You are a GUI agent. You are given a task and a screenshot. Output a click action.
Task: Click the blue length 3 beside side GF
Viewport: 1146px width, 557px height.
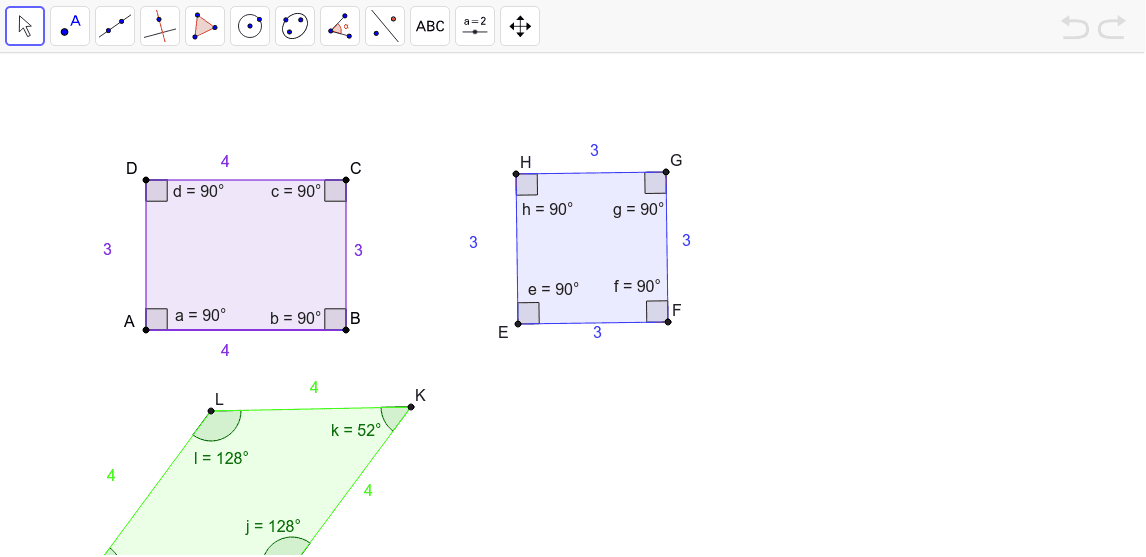pyautogui.click(x=686, y=240)
